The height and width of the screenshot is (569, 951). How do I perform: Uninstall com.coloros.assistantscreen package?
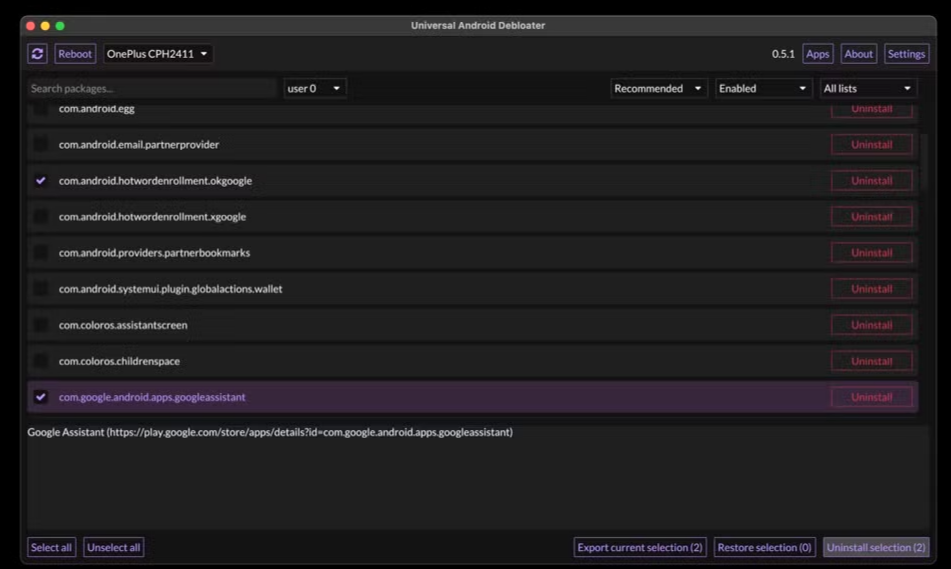click(871, 325)
